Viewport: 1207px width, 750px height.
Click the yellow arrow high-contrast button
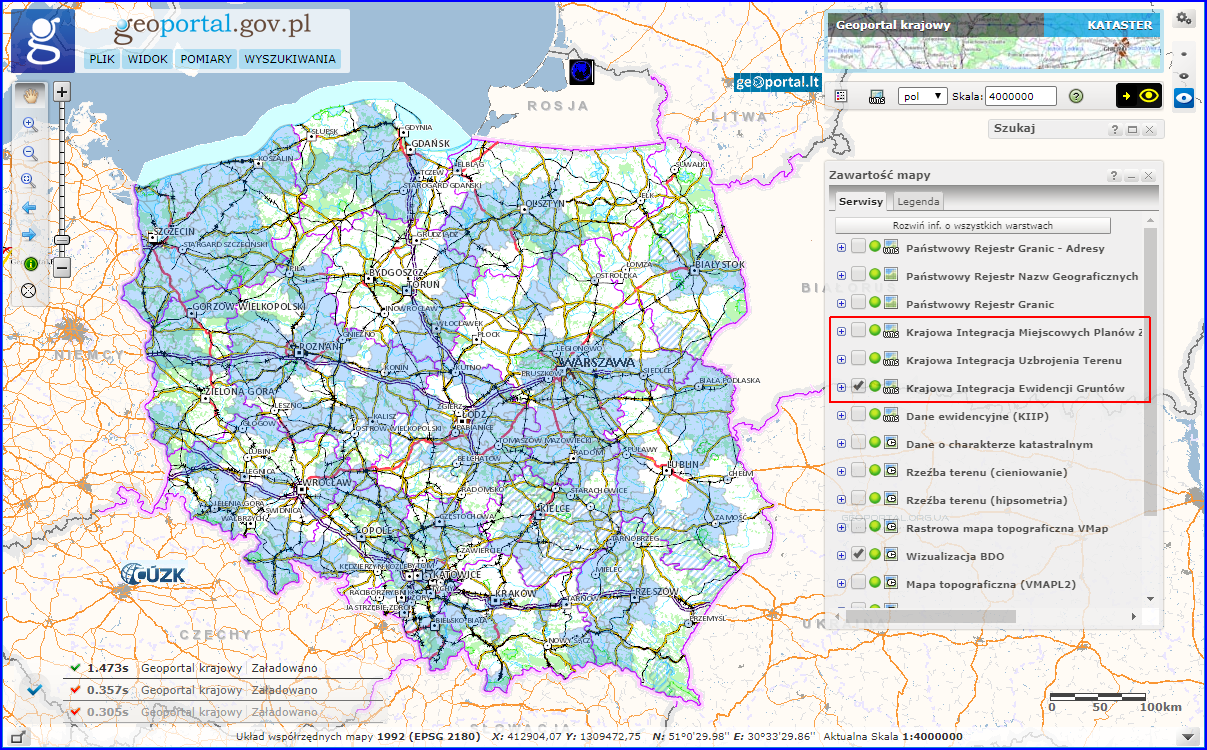[x=1125, y=96]
